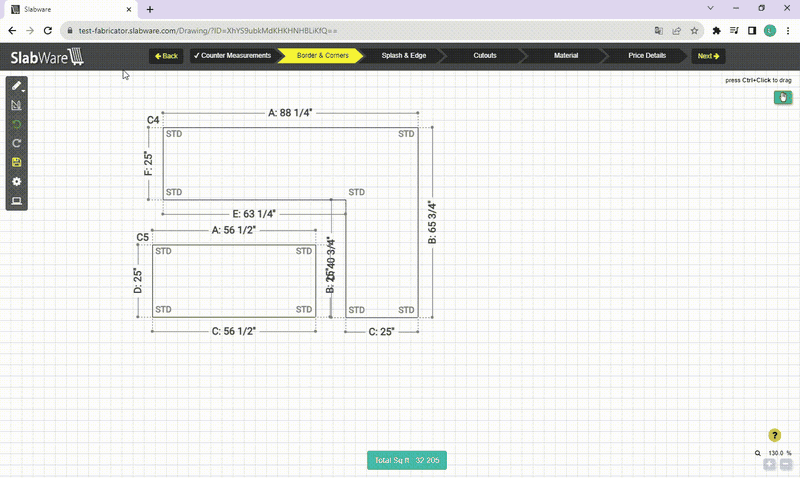Click the 130.0 % zoom value
Screen dimensions: 800x478
(x=780, y=453)
